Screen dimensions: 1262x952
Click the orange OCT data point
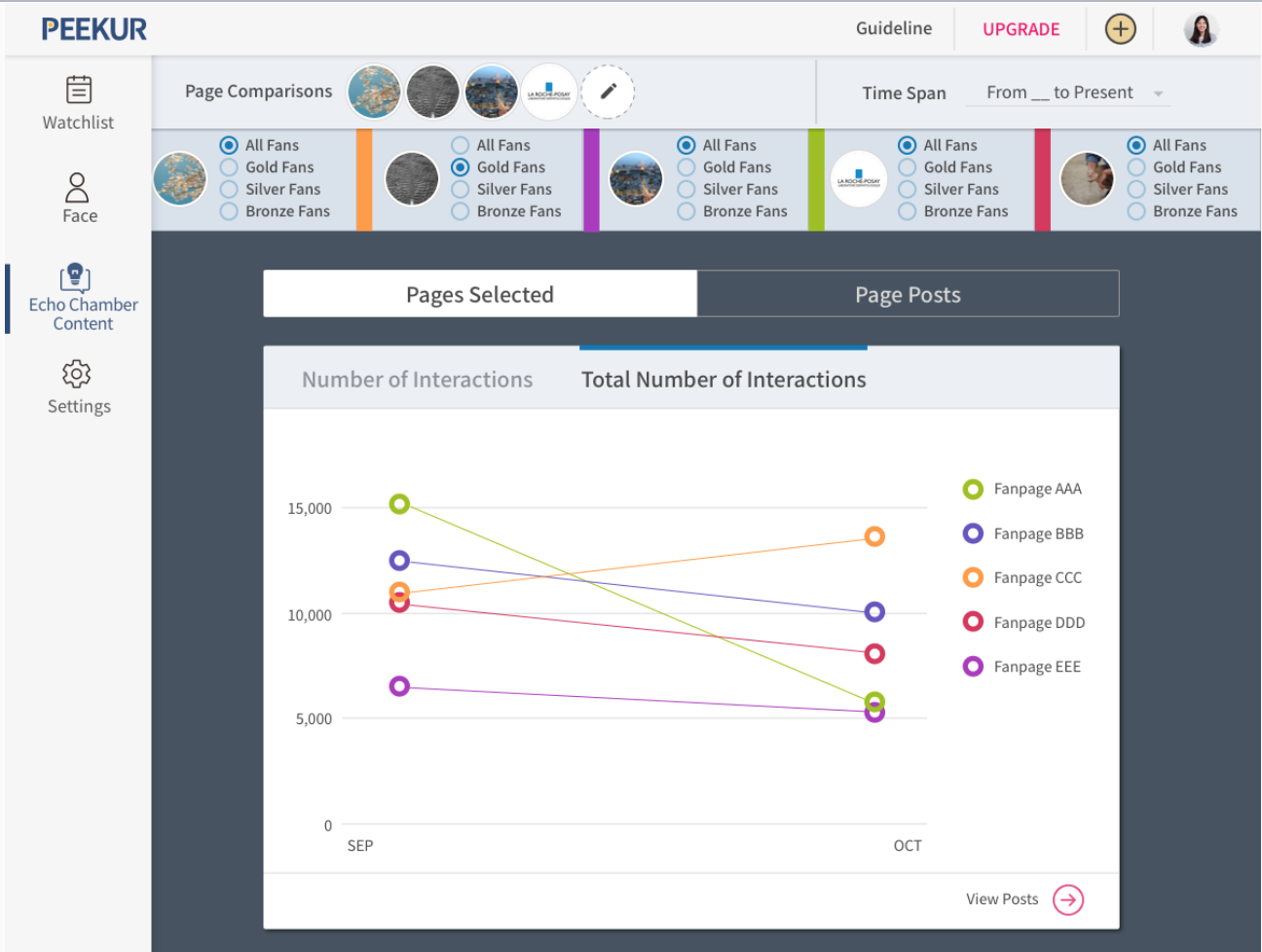[x=874, y=536]
